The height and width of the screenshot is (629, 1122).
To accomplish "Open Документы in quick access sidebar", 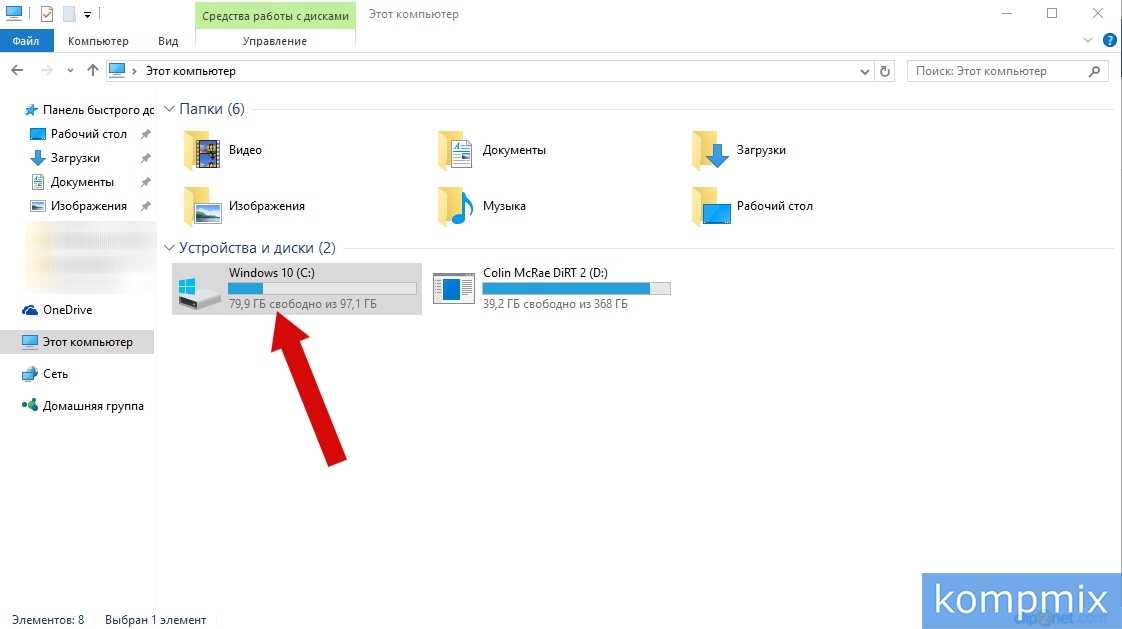I will coord(72,182).
